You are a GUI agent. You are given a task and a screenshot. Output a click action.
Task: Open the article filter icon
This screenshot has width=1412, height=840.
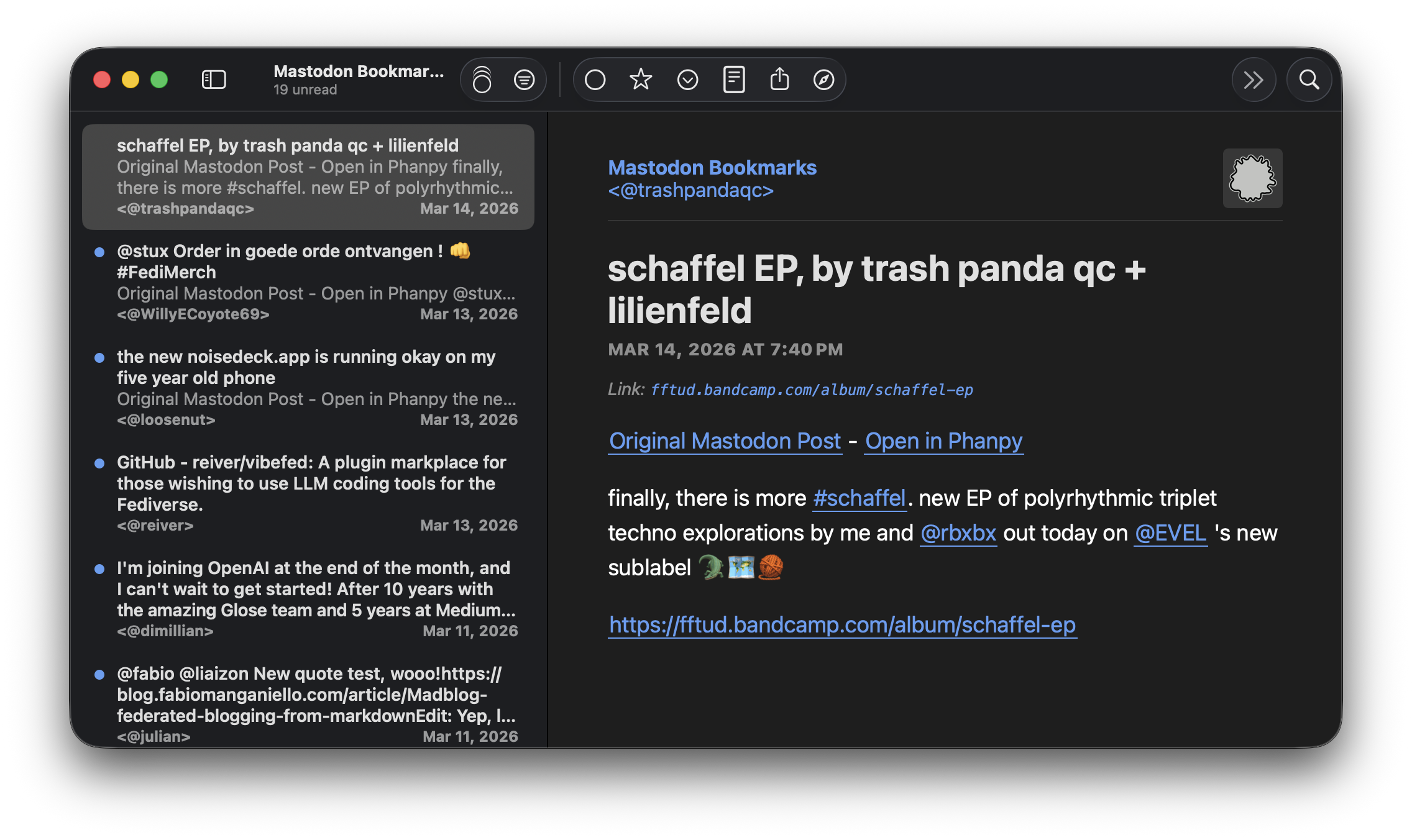point(524,80)
